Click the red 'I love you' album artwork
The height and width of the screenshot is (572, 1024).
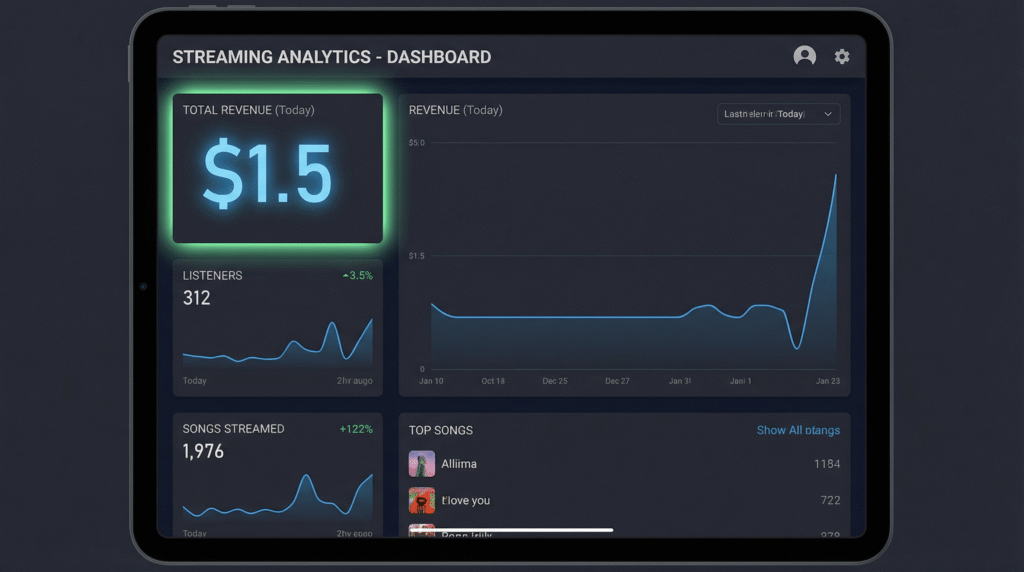(422, 500)
